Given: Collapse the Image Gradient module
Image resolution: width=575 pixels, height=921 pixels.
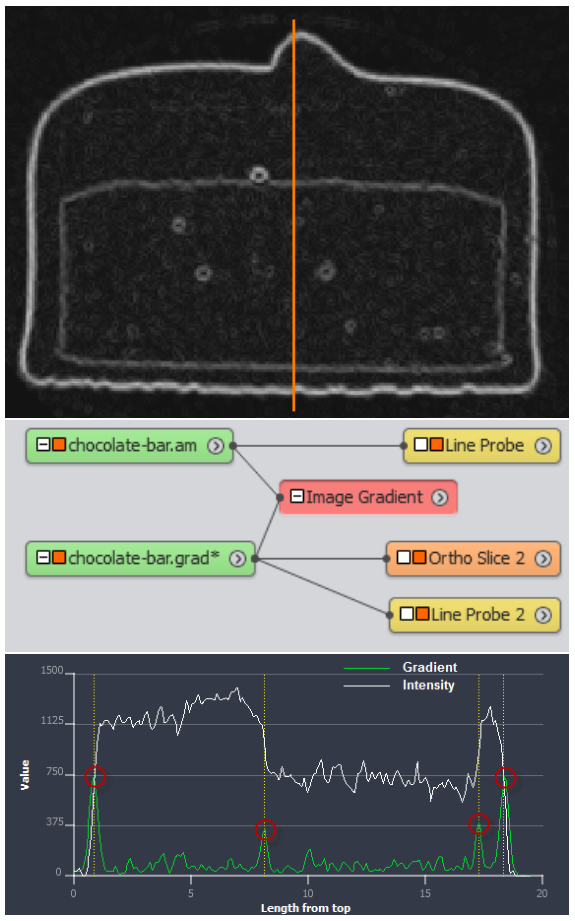Looking at the screenshot, I should coord(297,496).
